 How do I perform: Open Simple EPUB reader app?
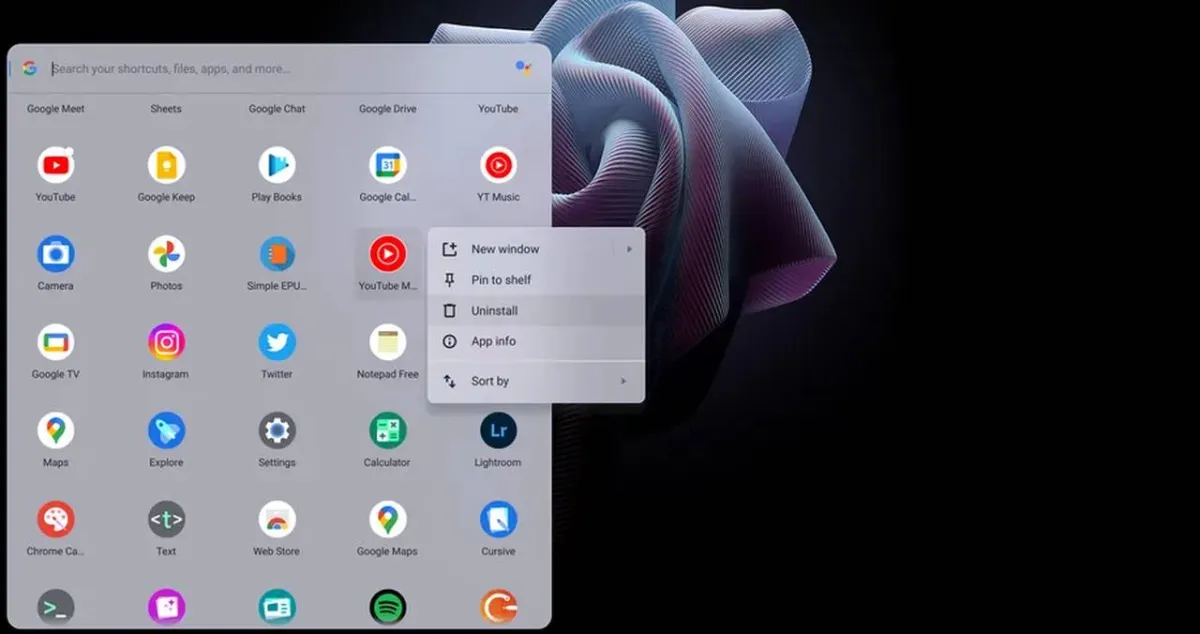click(x=277, y=254)
